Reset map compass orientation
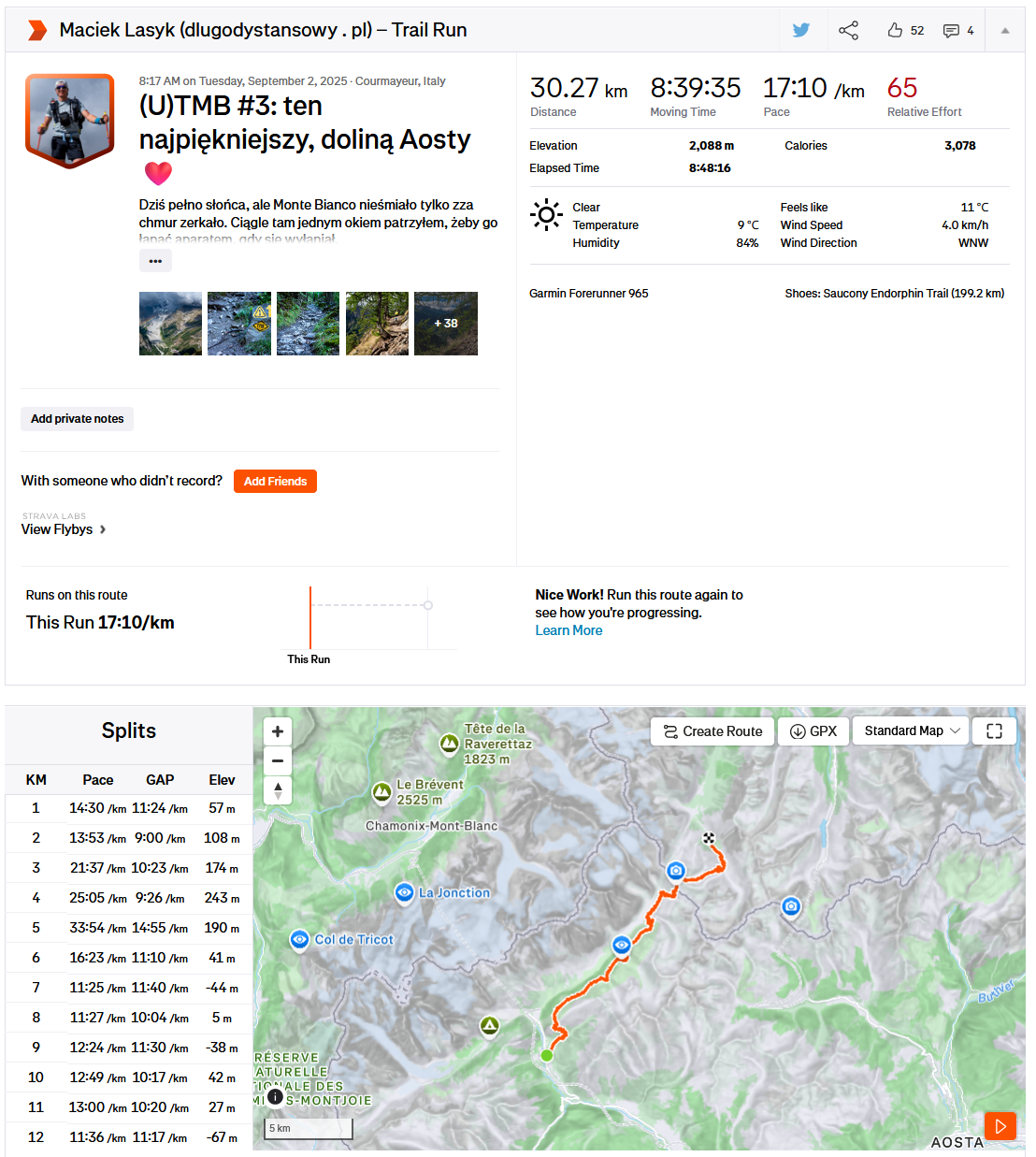 point(278,790)
